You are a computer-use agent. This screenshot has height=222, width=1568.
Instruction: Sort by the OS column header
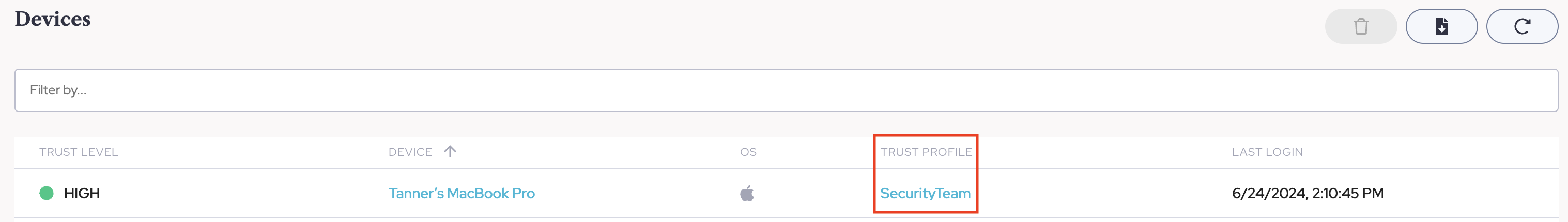point(748,152)
